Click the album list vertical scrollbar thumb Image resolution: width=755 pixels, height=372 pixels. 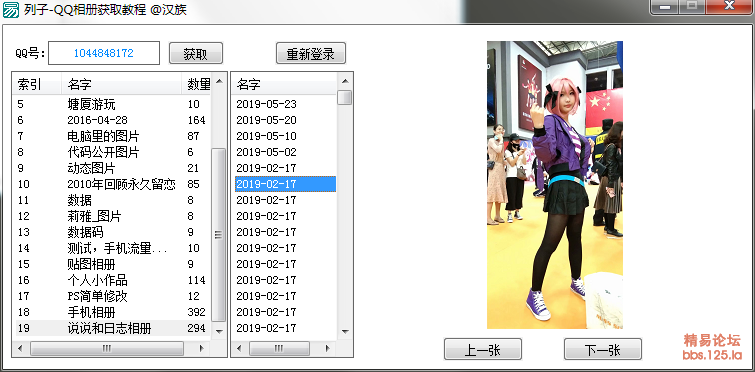click(x=219, y=234)
